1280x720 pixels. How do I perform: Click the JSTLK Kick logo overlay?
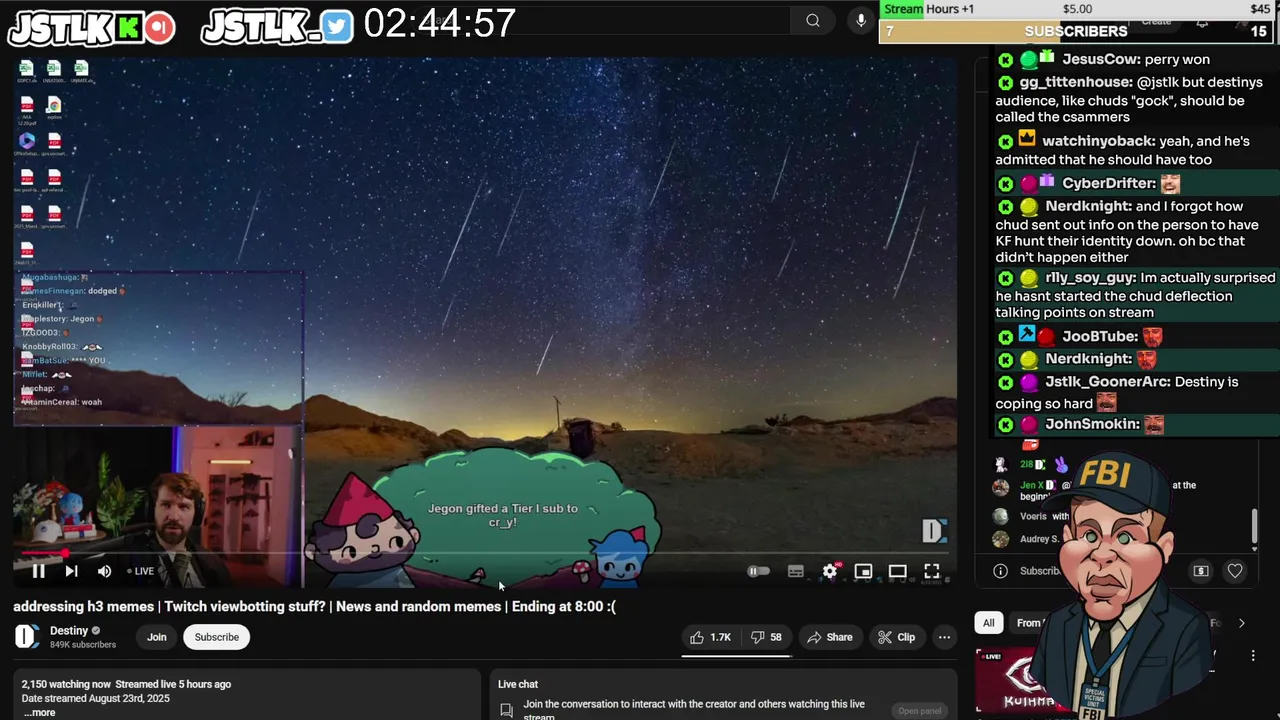coord(91,27)
